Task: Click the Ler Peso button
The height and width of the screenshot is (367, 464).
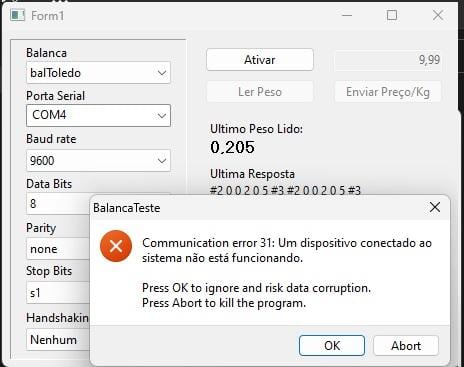Action: [x=260, y=92]
